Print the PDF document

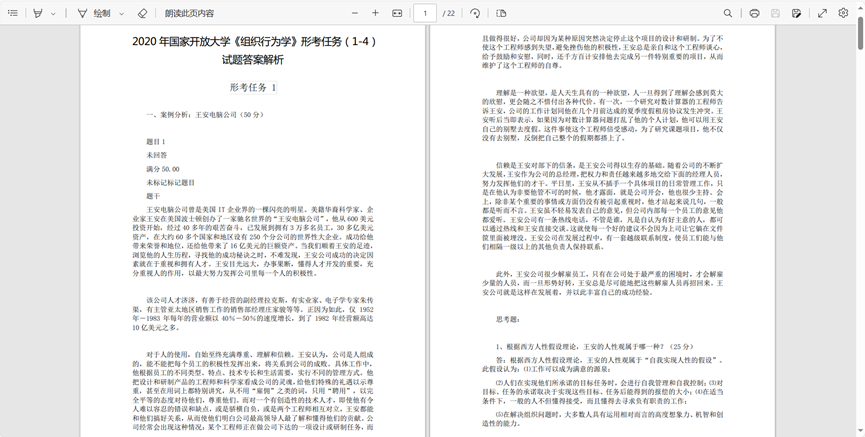click(x=754, y=13)
